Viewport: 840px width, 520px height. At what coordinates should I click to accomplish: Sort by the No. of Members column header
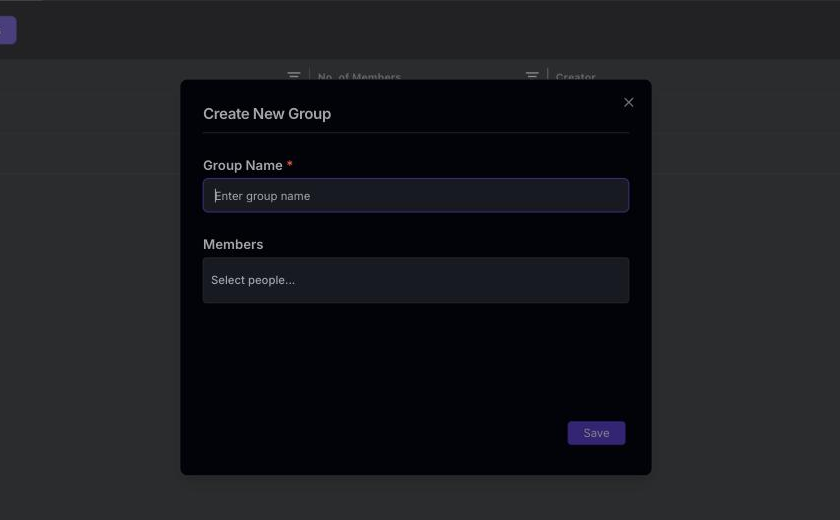tap(359, 77)
